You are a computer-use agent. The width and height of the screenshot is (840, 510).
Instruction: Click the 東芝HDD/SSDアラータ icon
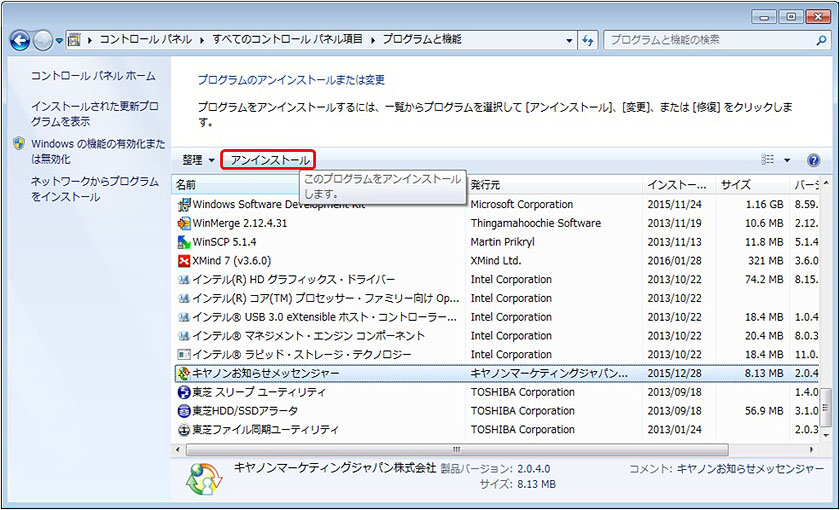(x=183, y=411)
